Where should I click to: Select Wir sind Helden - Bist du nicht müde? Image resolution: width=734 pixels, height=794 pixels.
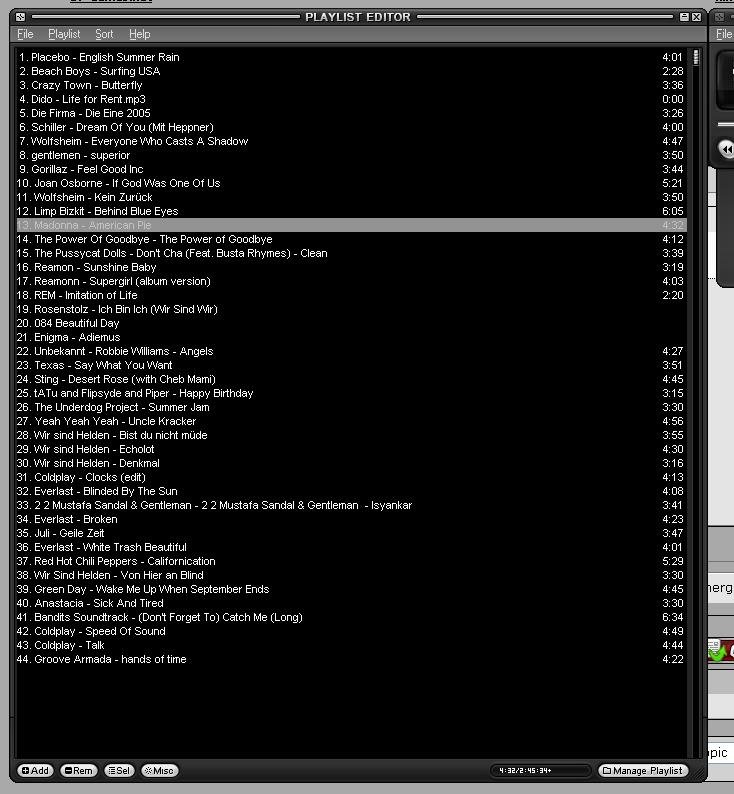click(x=351, y=435)
